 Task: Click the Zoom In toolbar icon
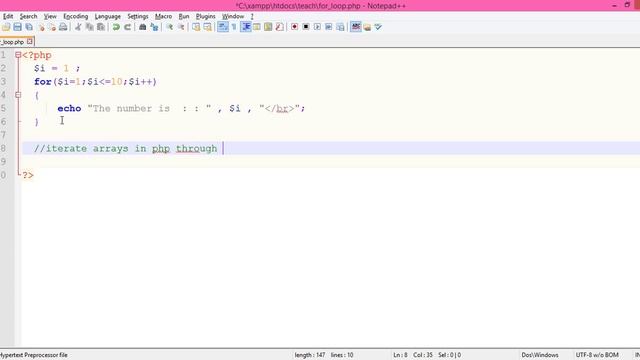pos(169,27)
